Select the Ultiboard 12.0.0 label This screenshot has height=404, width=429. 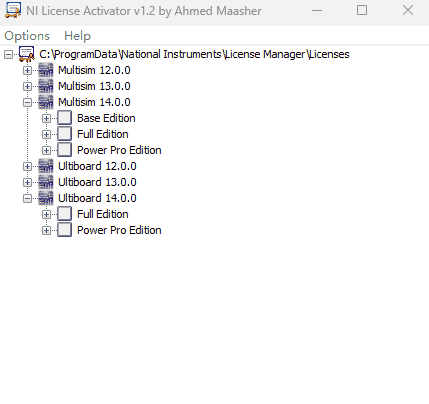tap(97, 166)
